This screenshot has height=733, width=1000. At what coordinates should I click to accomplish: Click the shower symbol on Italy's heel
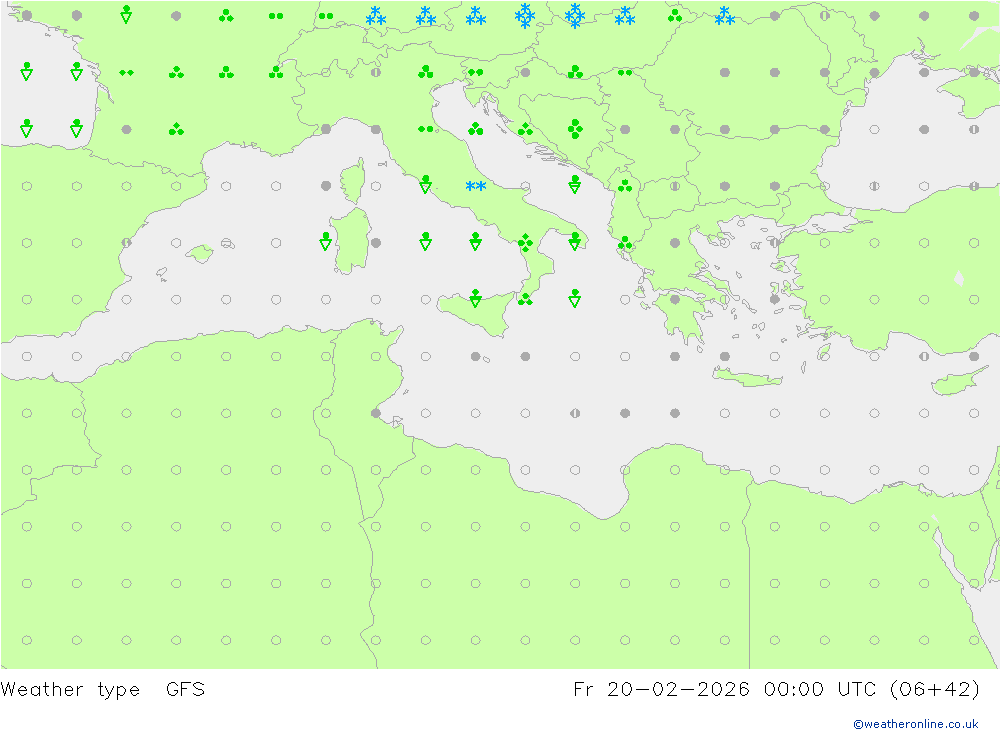(575, 242)
